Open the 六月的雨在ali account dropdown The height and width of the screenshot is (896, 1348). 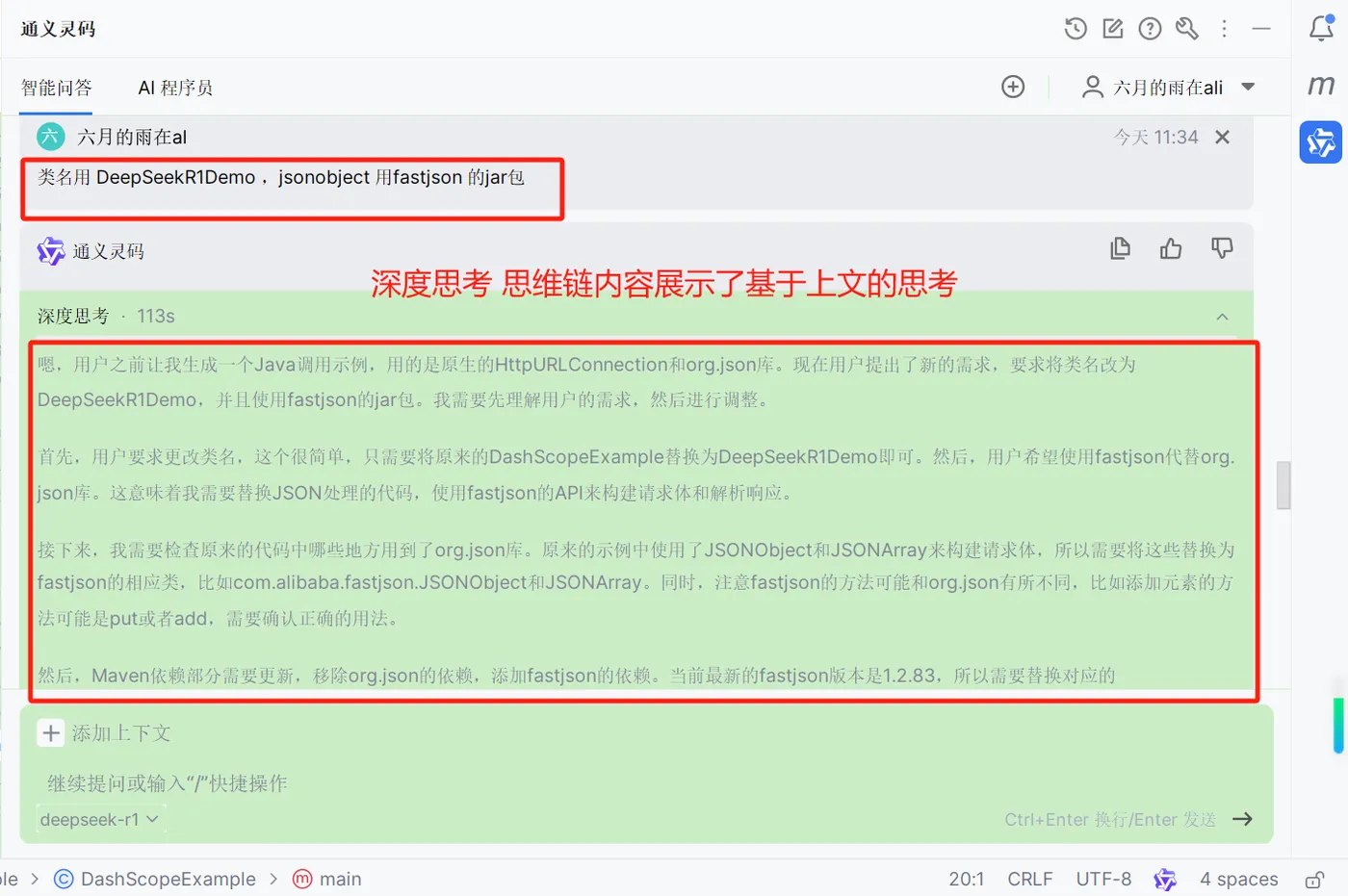pos(1169,88)
